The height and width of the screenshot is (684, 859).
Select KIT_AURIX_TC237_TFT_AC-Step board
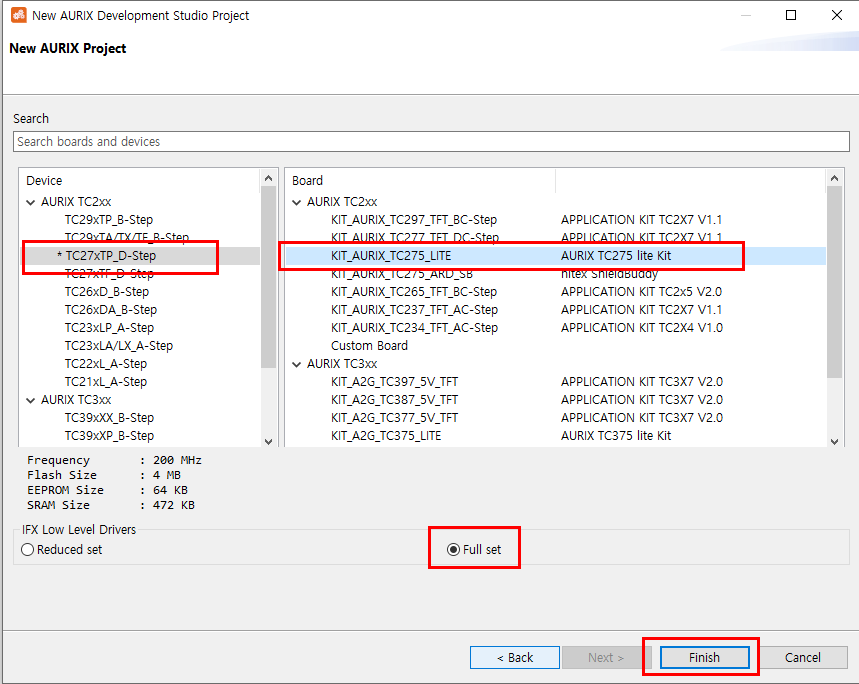click(x=414, y=310)
